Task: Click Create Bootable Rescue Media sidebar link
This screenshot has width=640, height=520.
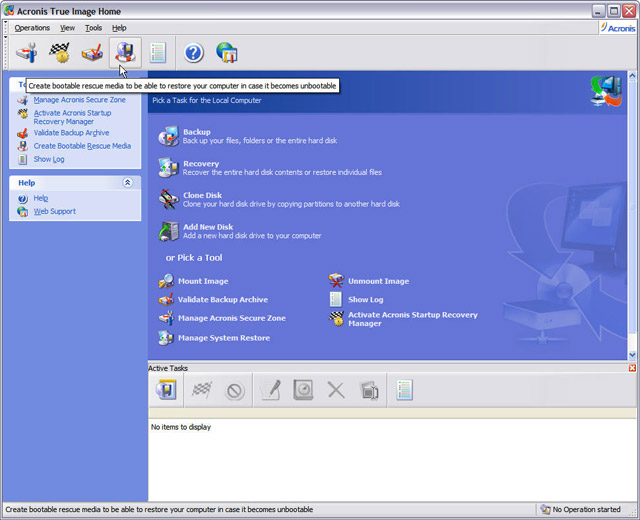Action: click(x=82, y=146)
